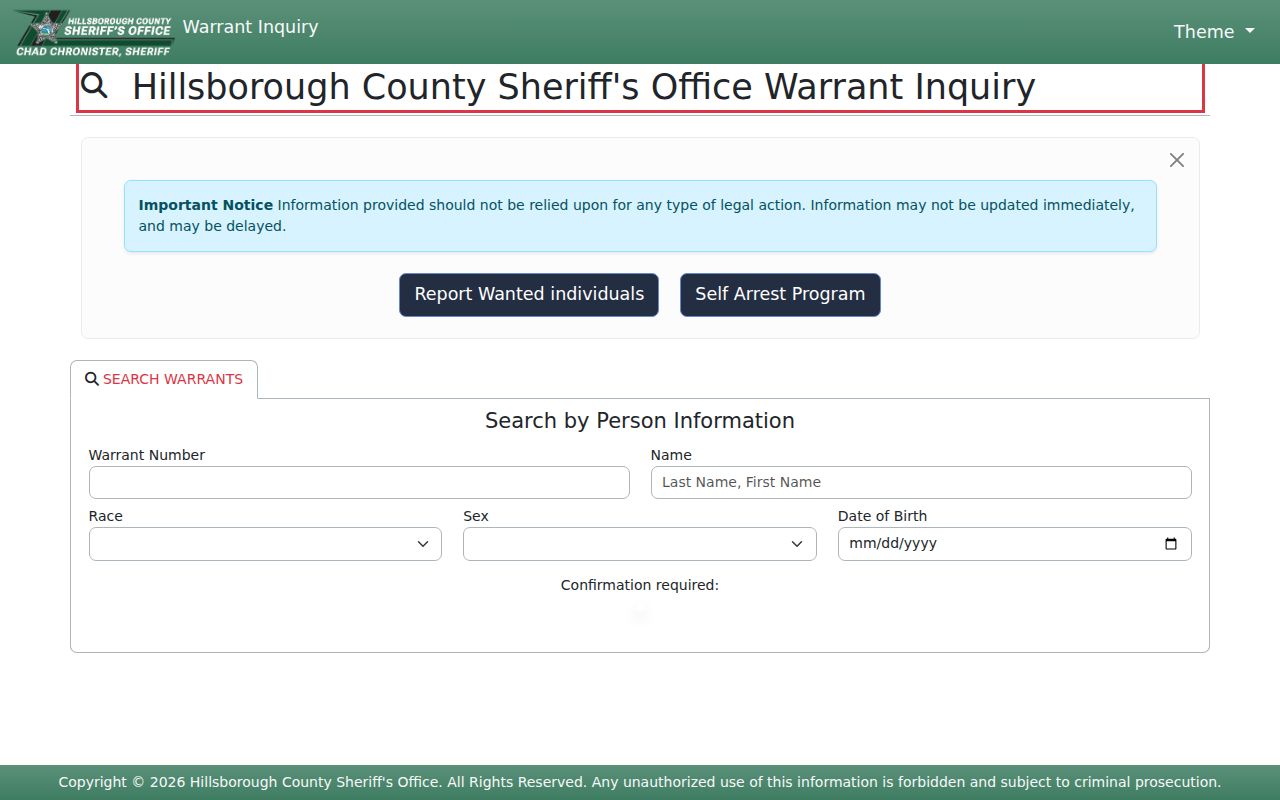This screenshot has height=800, width=1280.
Task: Open the calendar picker in Date of Birth
Action: [1171, 544]
